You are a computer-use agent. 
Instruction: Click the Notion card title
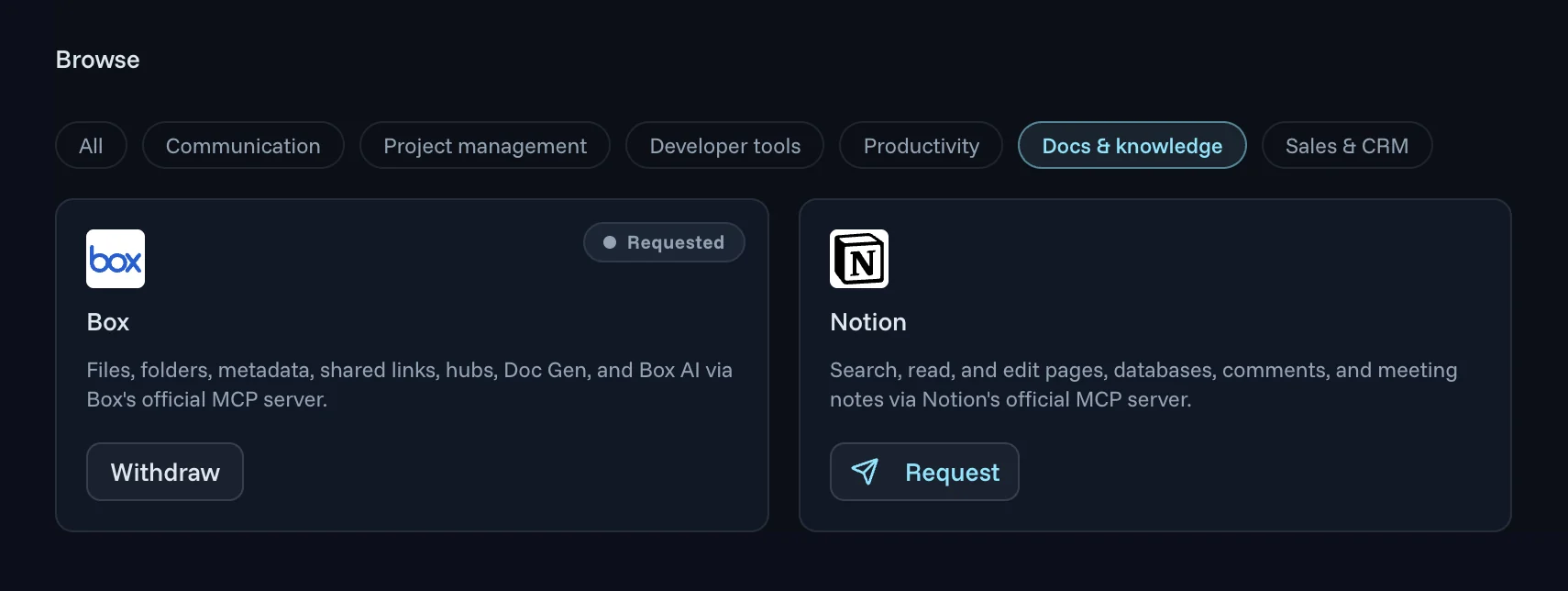868,322
